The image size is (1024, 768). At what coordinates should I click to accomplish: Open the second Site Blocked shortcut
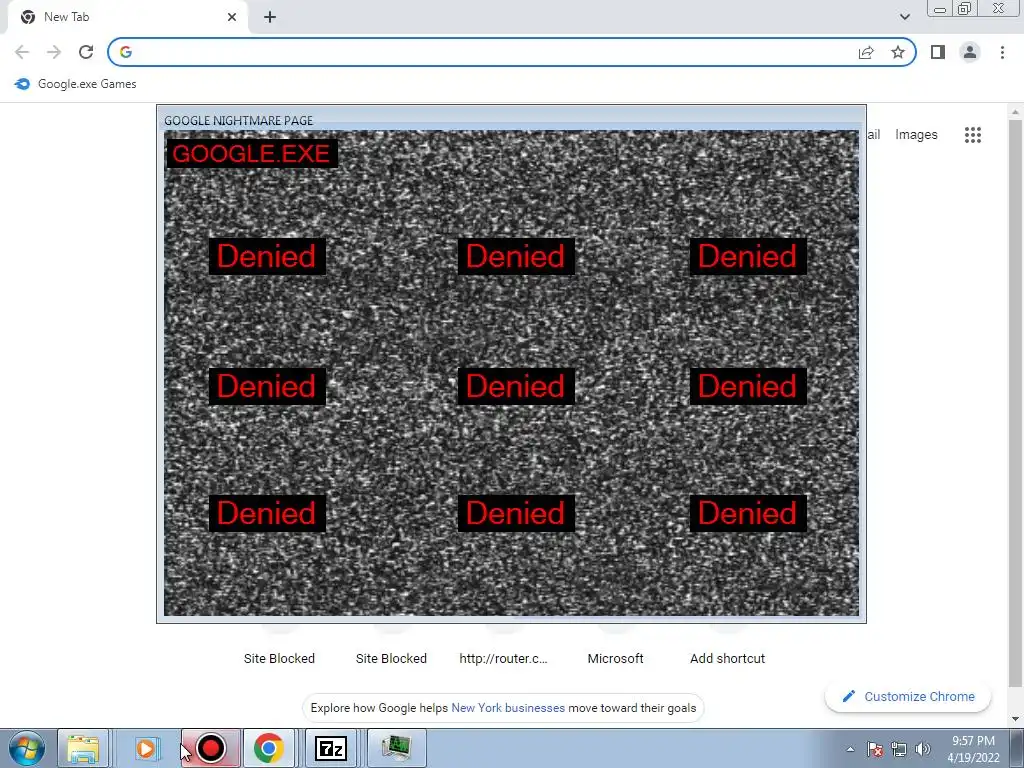[x=391, y=658]
